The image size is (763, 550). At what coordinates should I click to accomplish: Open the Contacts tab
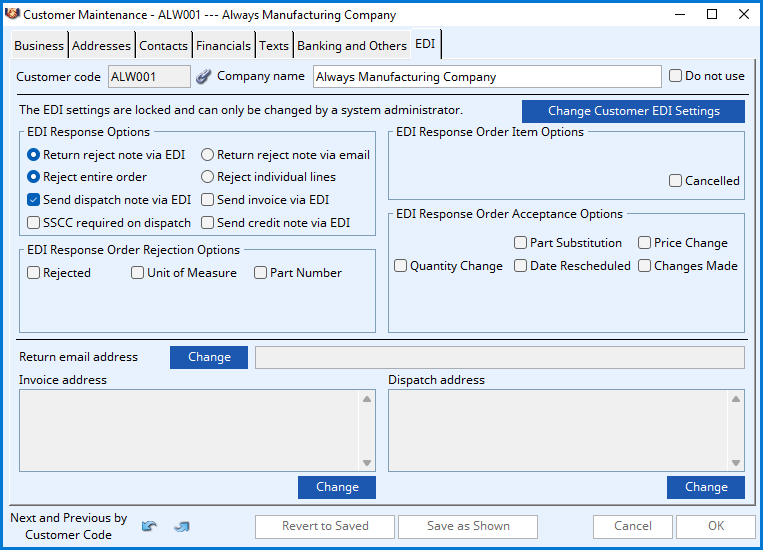[x=164, y=46]
